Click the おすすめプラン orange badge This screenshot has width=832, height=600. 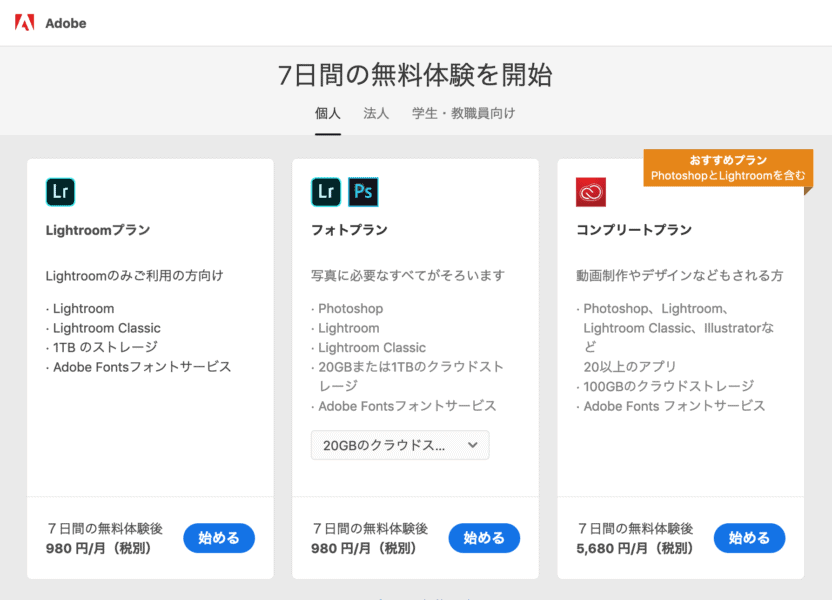[728, 168]
